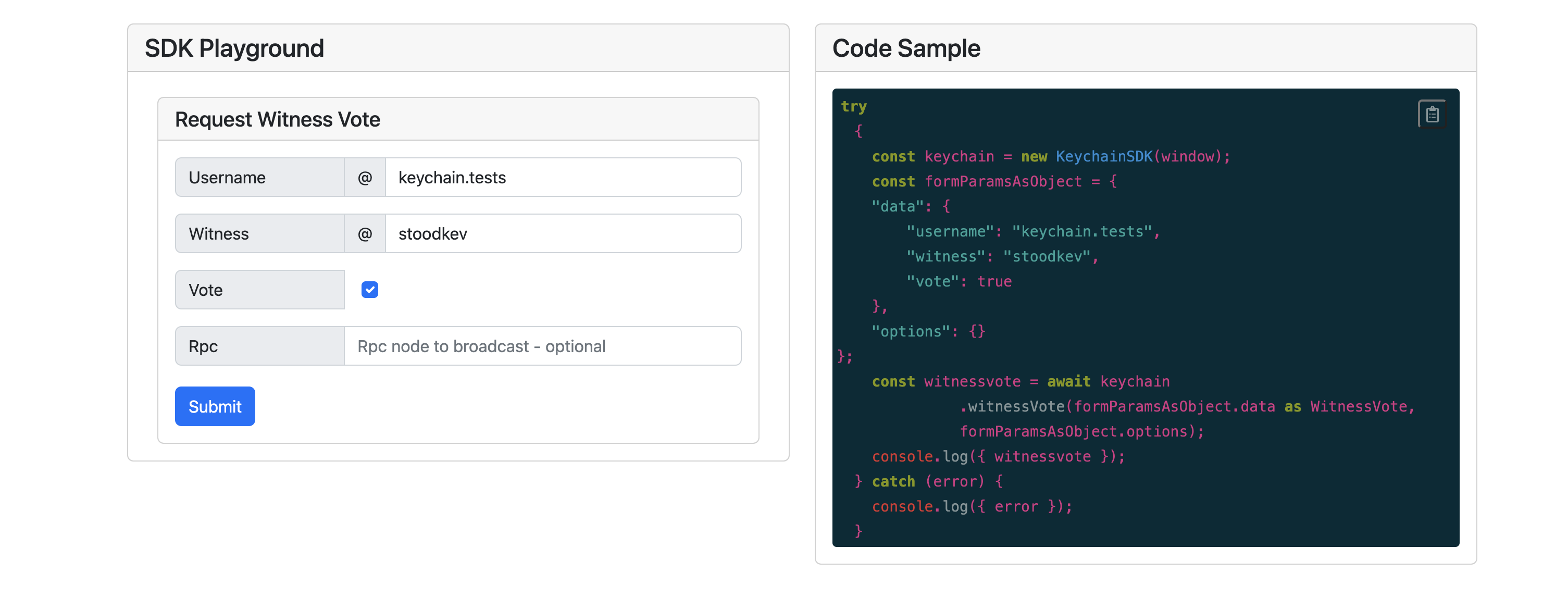Image resolution: width=1568 pixels, height=598 pixels.
Task: Click the Code Sample heading
Action: click(x=906, y=48)
